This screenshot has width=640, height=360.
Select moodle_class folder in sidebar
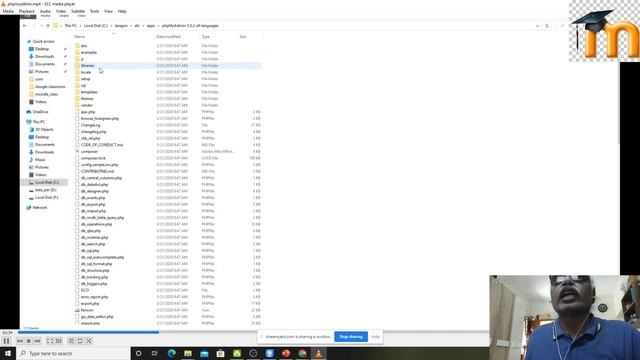(46, 94)
